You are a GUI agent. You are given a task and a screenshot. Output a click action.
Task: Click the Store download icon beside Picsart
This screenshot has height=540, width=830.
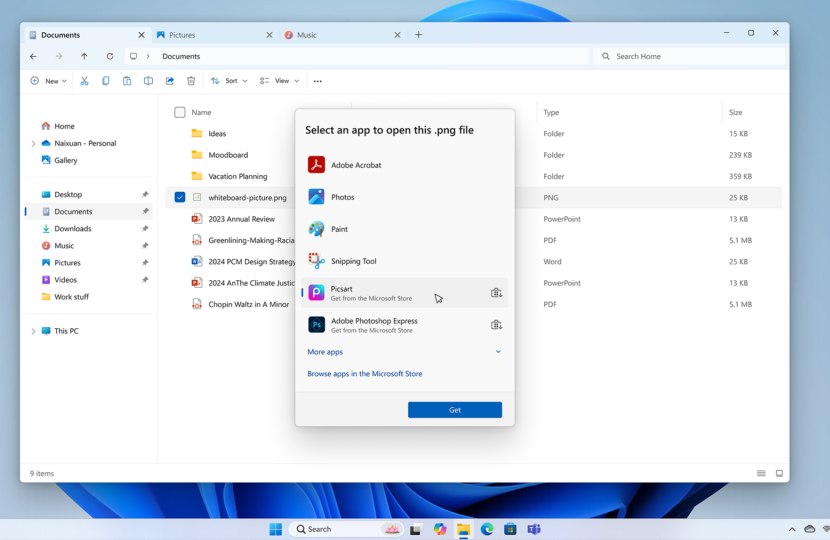(x=496, y=293)
